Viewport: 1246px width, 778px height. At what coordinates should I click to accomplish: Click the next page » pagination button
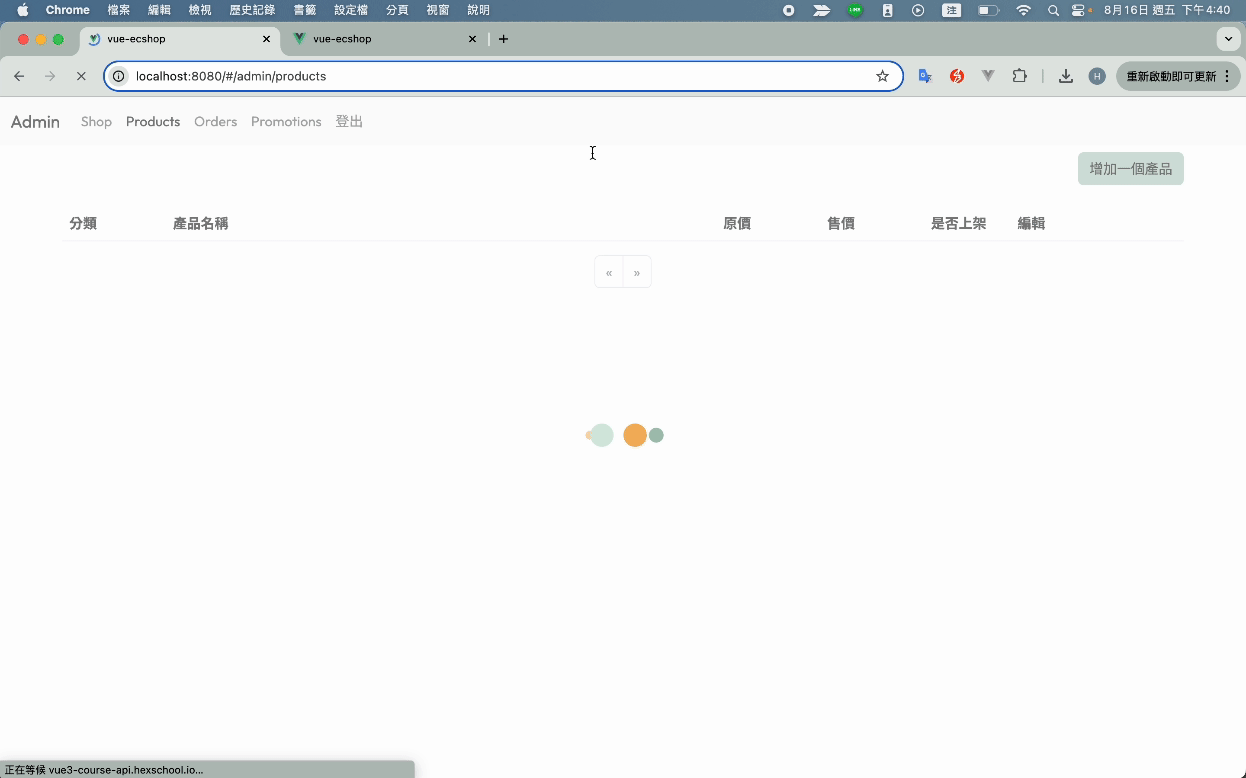[637, 272]
